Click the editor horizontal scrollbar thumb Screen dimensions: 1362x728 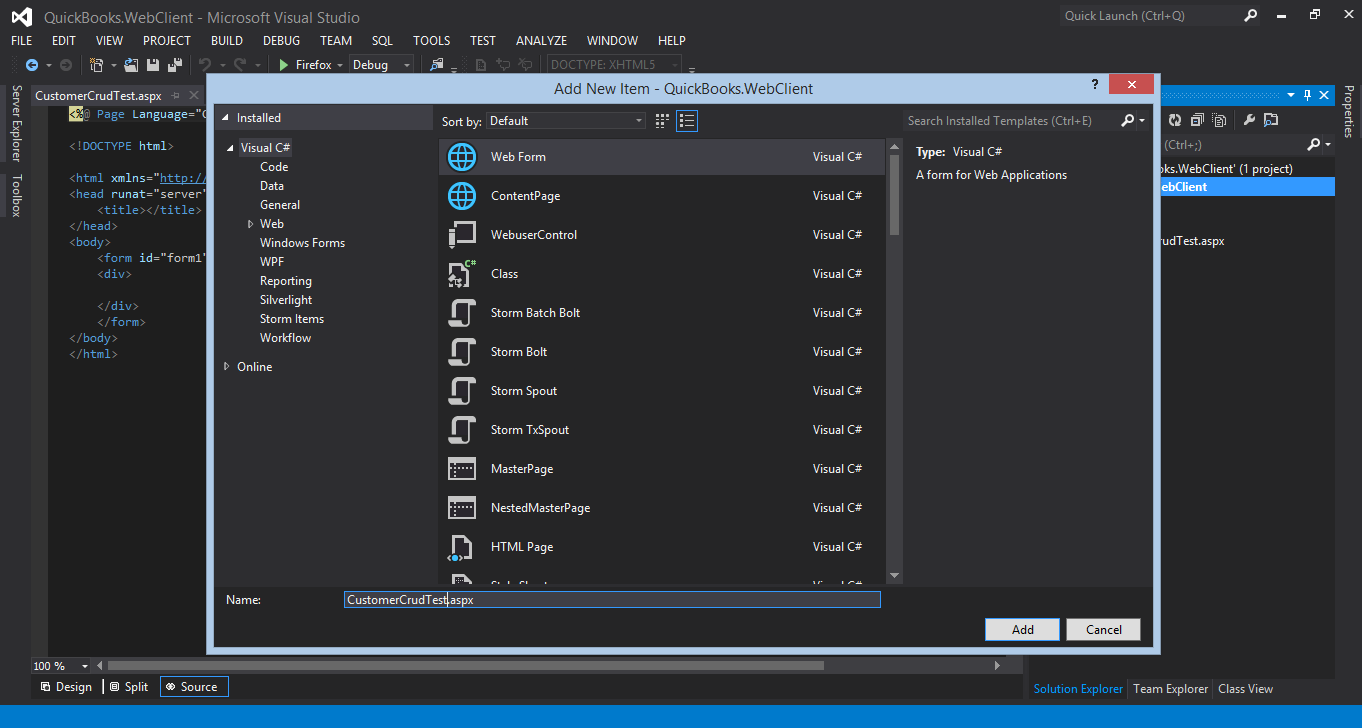pos(465,666)
